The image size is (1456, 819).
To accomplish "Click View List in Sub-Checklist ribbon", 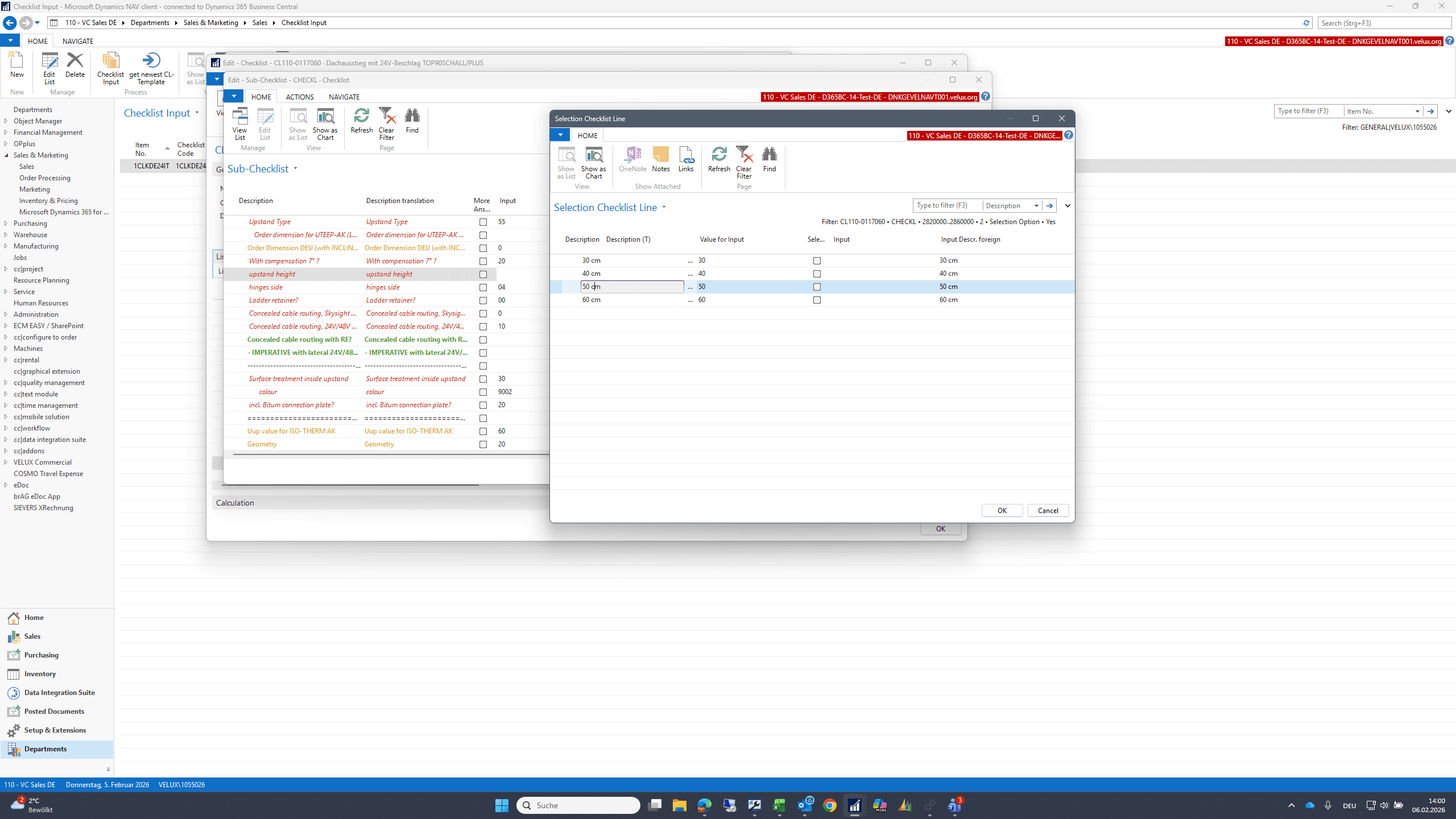I will [240, 124].
